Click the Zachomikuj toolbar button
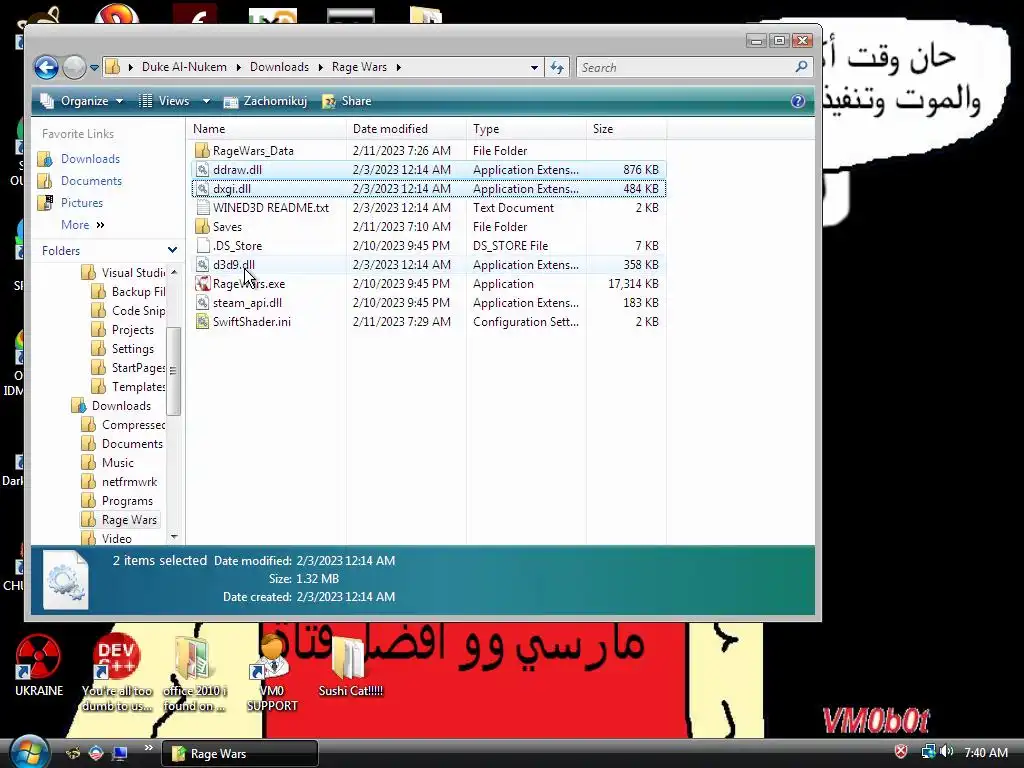The image size is (1024, 768). (x=265, y=101)
